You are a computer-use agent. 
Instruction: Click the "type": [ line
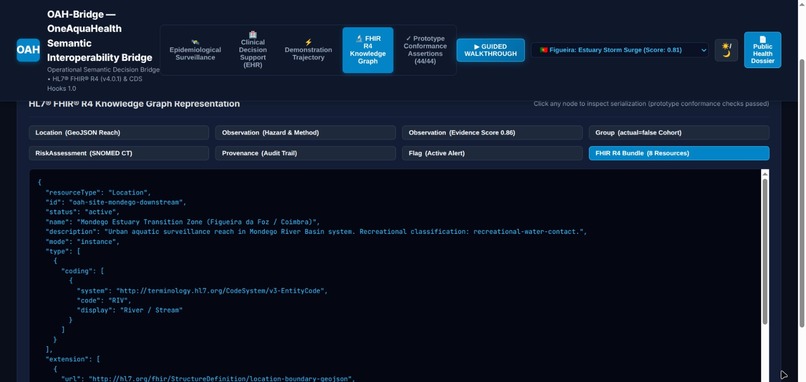[63, 251]
